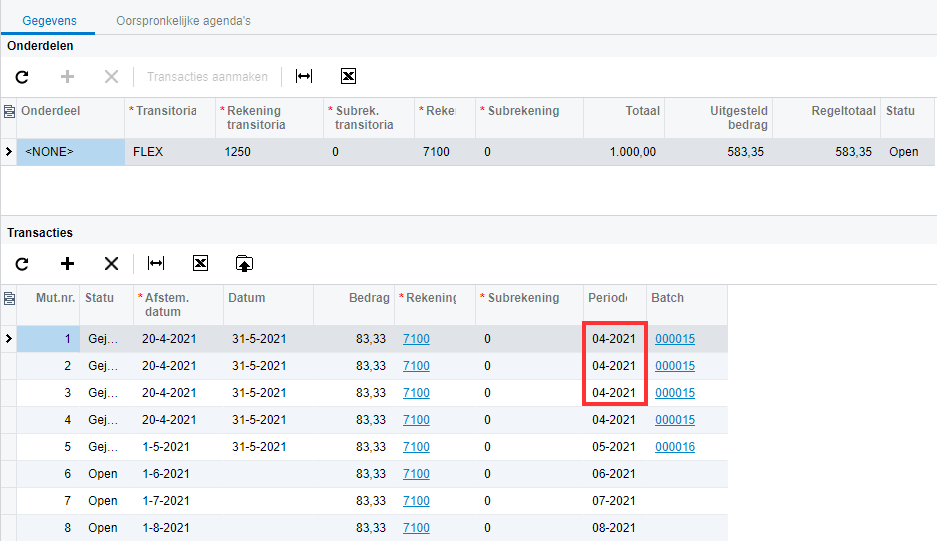937x541 pixels.
Task: Delete the selected Transacties row
Action: point(111,263)
